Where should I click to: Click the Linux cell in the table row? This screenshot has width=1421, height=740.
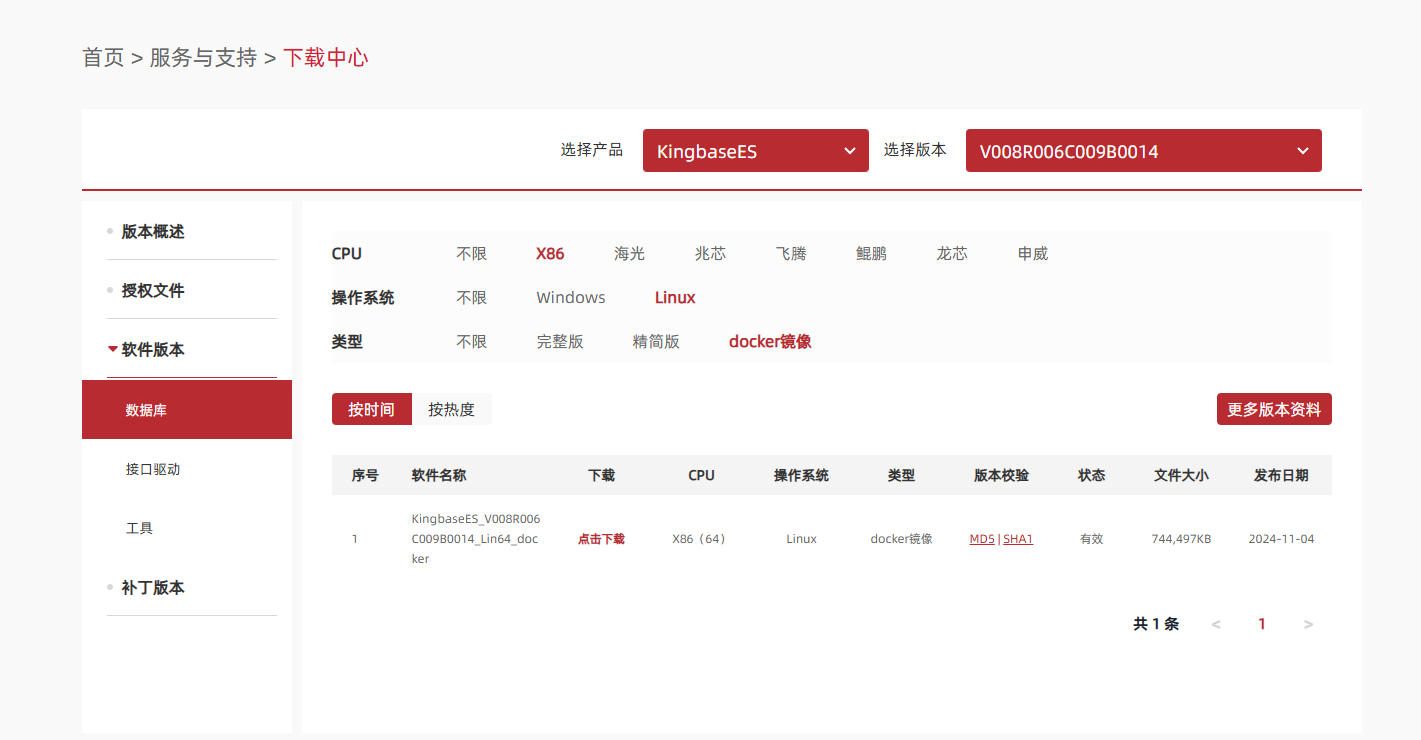tap(801, 539)
